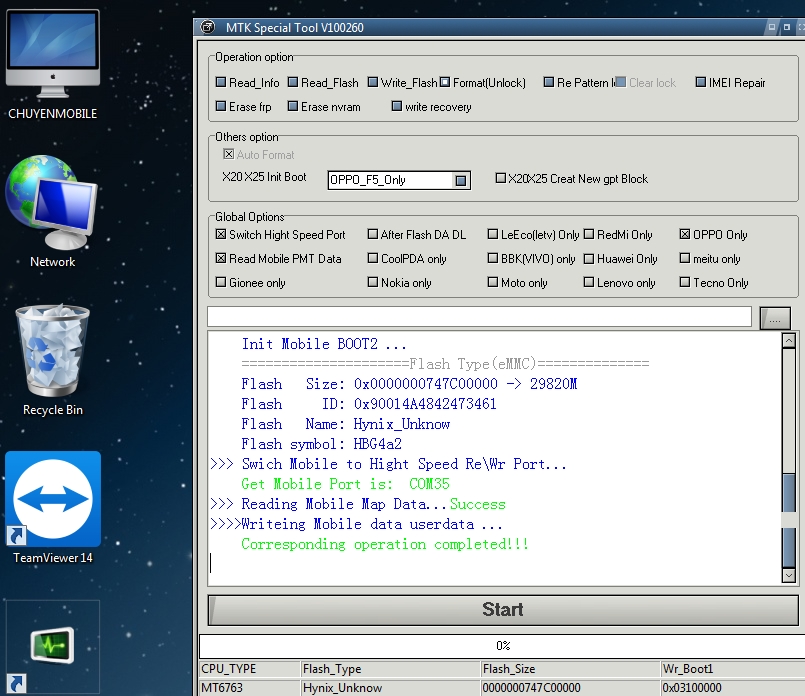Click the 'Reading Mobile Map Data...Success' log line
805x696 pixels.
pos(358,504)
